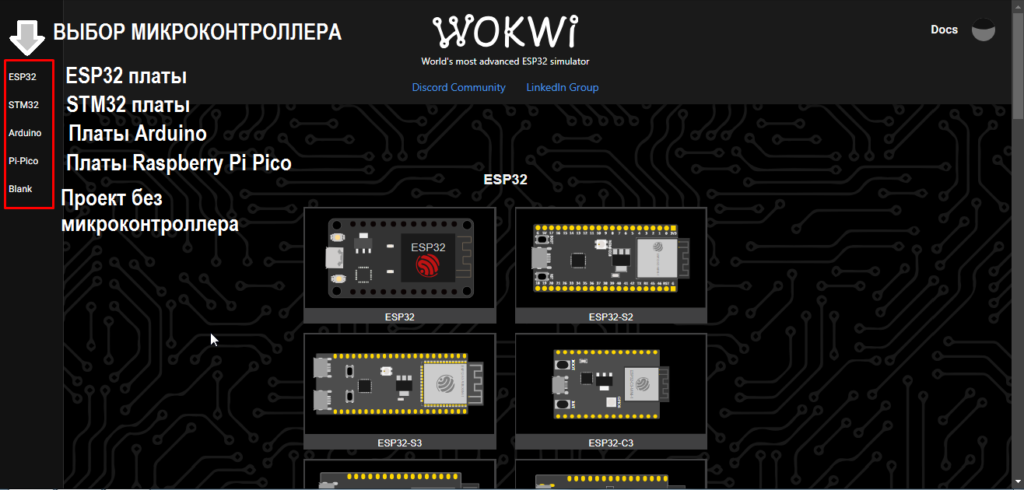Click the 'World's most advanced ESP32 simulator' tagline

pyautogui.click(x=505, y=61)
